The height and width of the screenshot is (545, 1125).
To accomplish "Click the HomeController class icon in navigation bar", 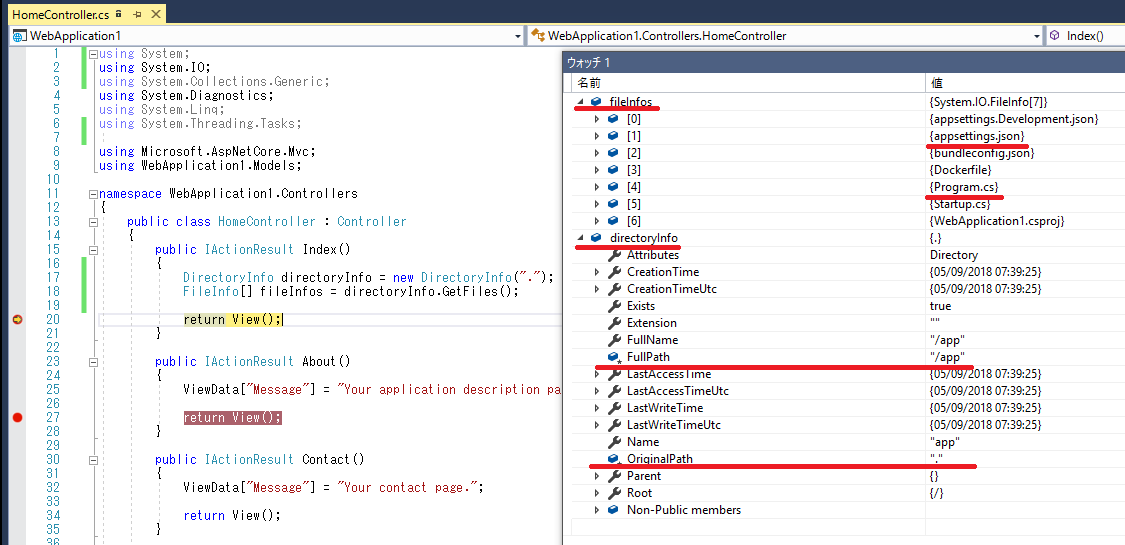I will click(x=537, y=36).
